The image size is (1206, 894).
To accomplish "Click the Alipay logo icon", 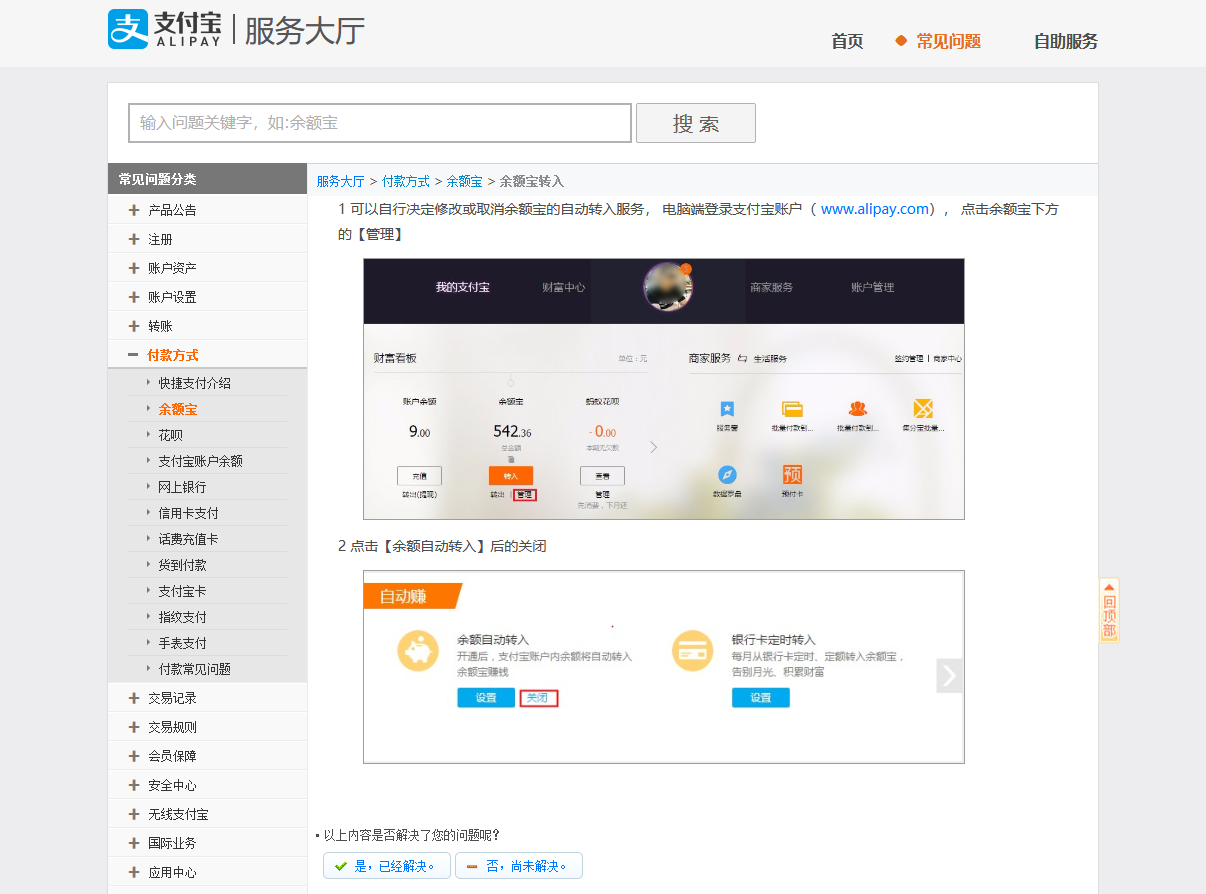I will (x=128, y=29).
